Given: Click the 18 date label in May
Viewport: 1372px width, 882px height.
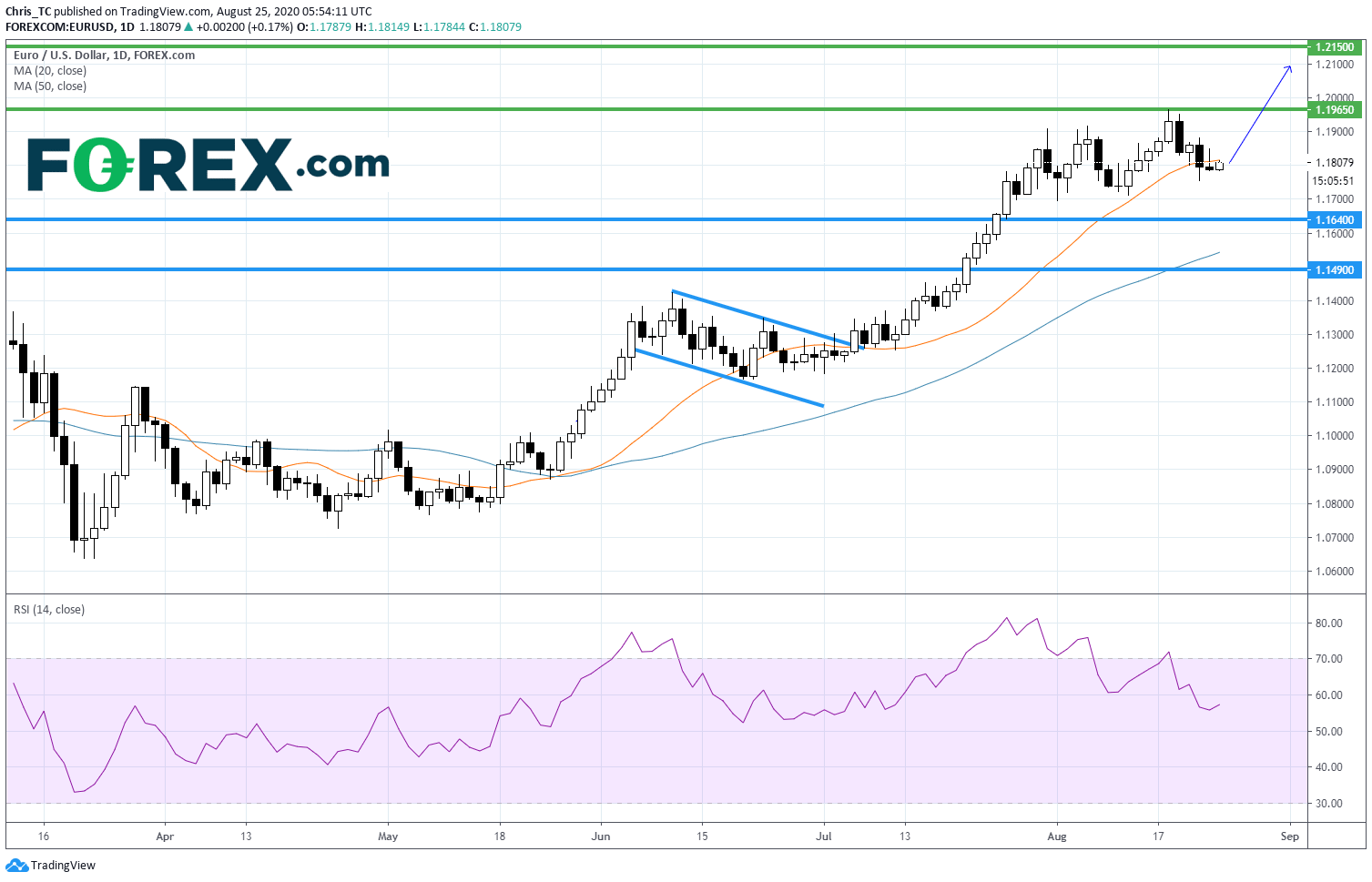Looking at the screenshot, I should [499, 836].
